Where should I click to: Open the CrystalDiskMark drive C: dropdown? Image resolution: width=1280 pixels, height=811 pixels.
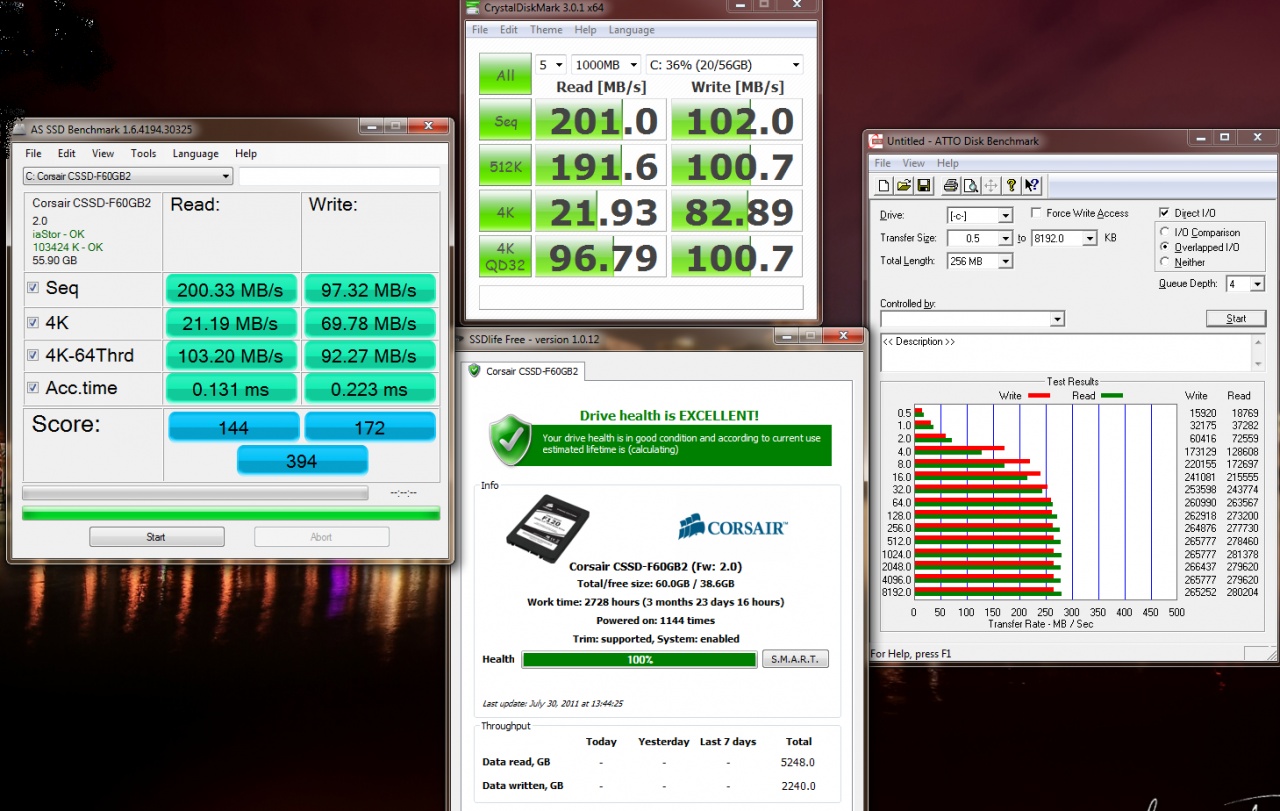click(x=724, y=65)
